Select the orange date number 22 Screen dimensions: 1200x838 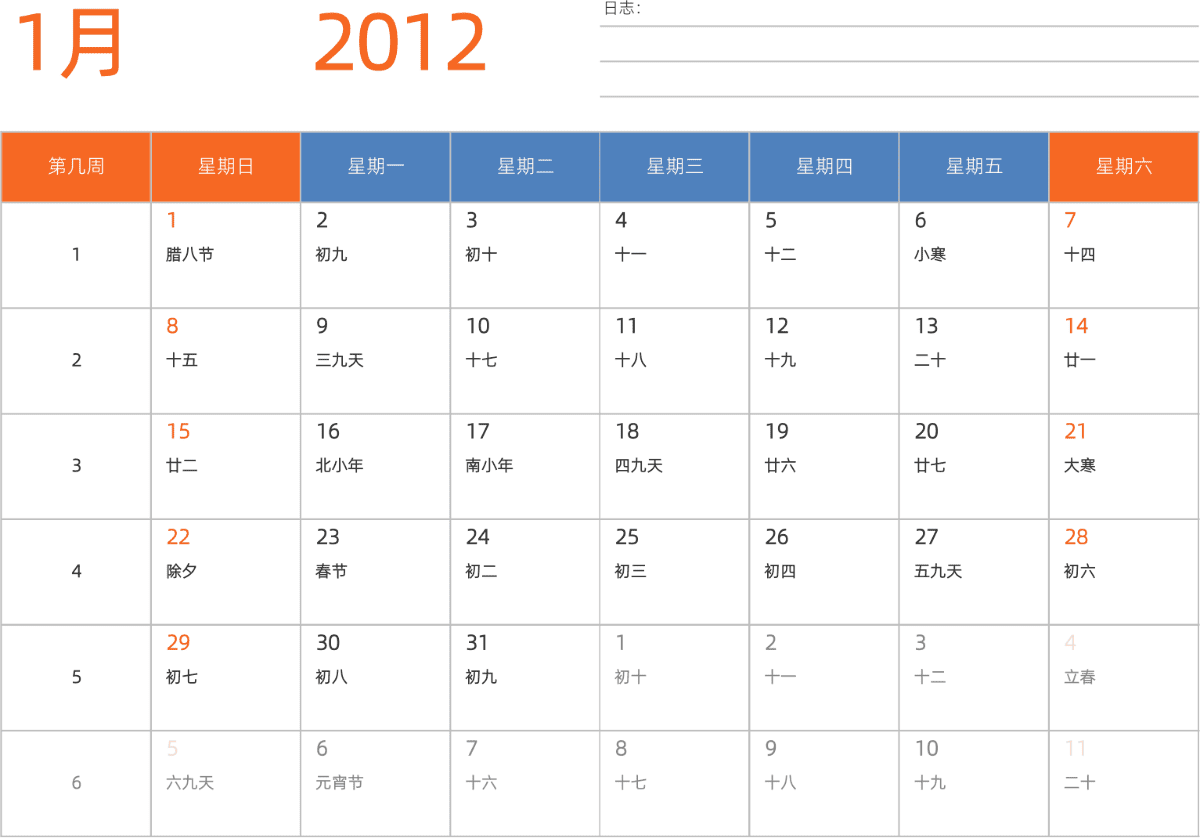pyautogui.click(x=178, y=538)
